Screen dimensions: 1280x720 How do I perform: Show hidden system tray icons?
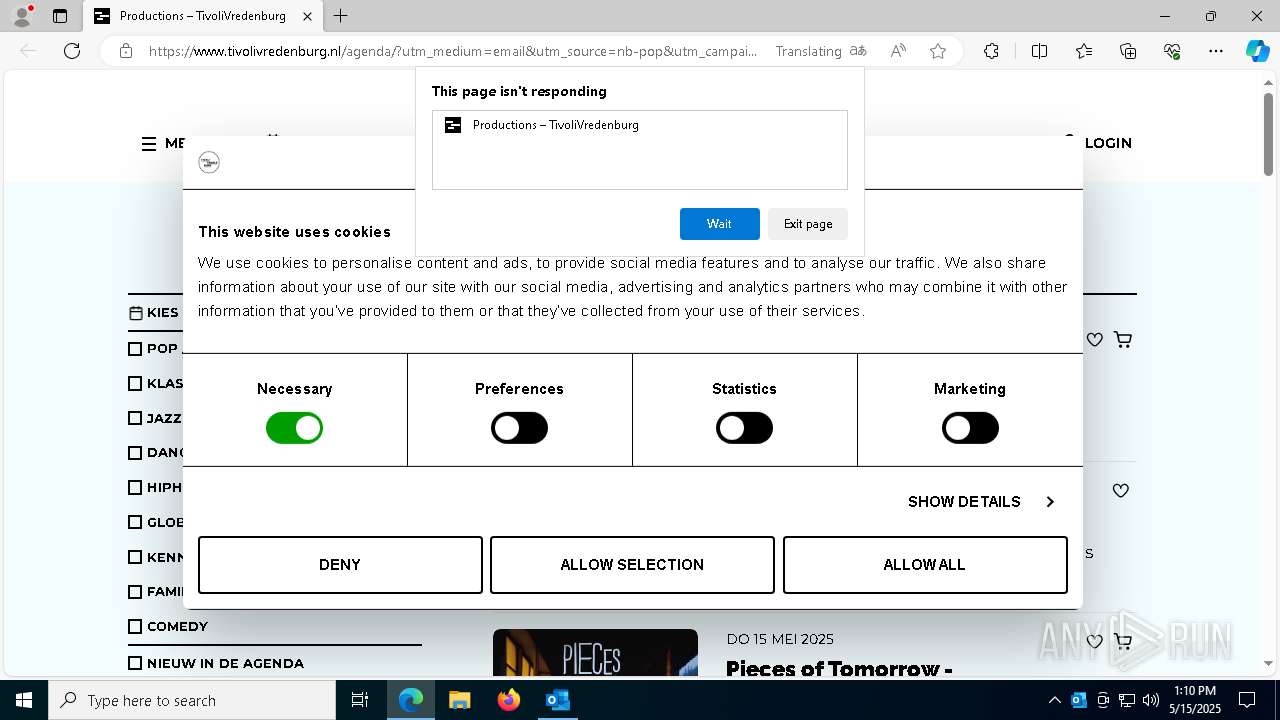(x=1054, y=700)
